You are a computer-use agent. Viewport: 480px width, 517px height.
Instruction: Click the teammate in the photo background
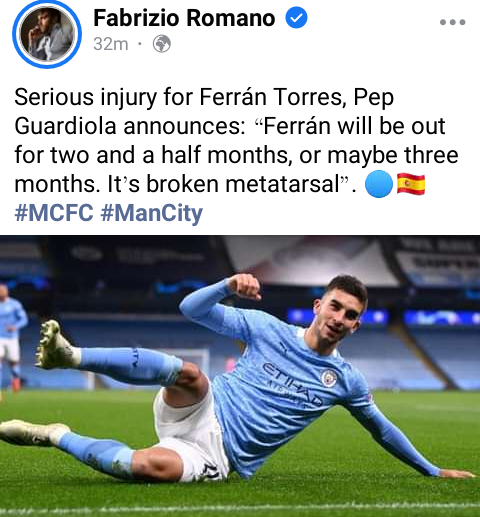point(11,337)
